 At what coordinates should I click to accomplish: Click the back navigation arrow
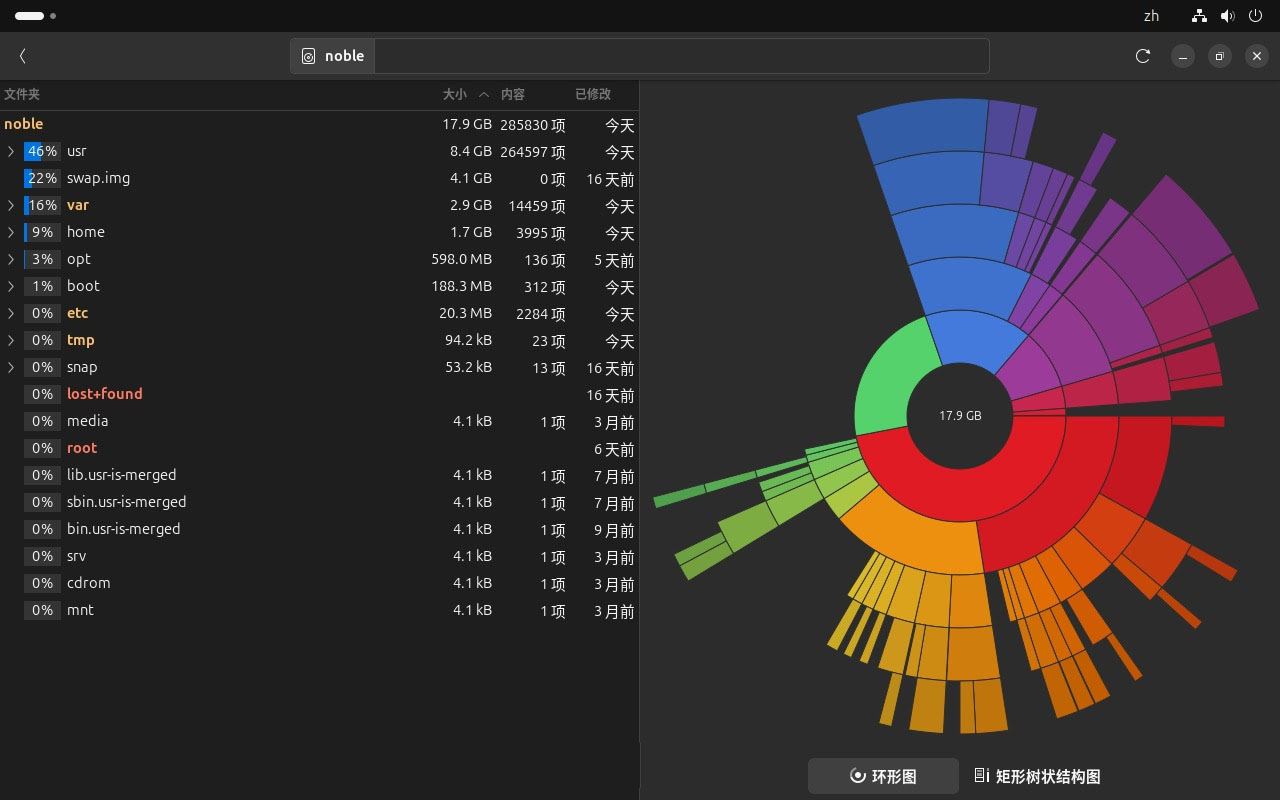22,56
